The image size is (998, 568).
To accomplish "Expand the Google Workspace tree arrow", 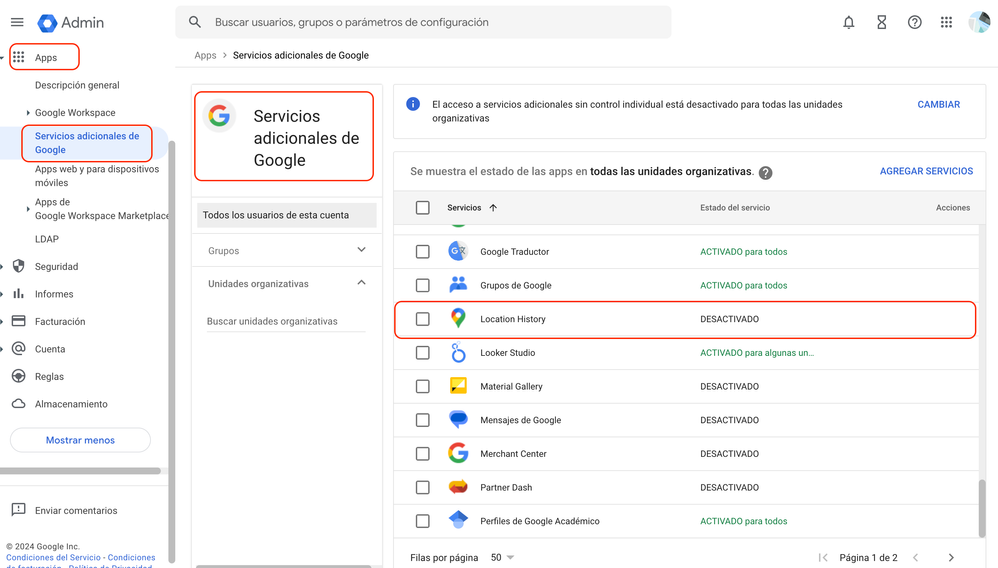I will coord(27,113).
